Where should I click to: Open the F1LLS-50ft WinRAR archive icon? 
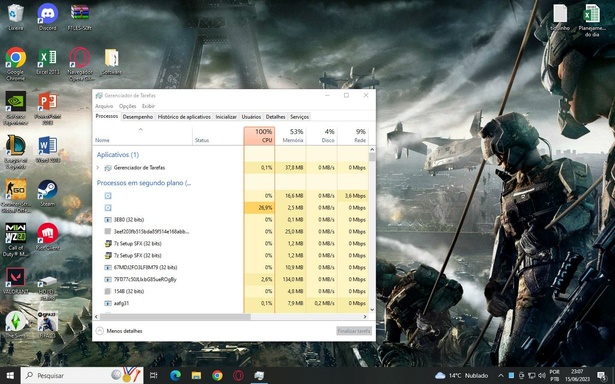(80, 17)
